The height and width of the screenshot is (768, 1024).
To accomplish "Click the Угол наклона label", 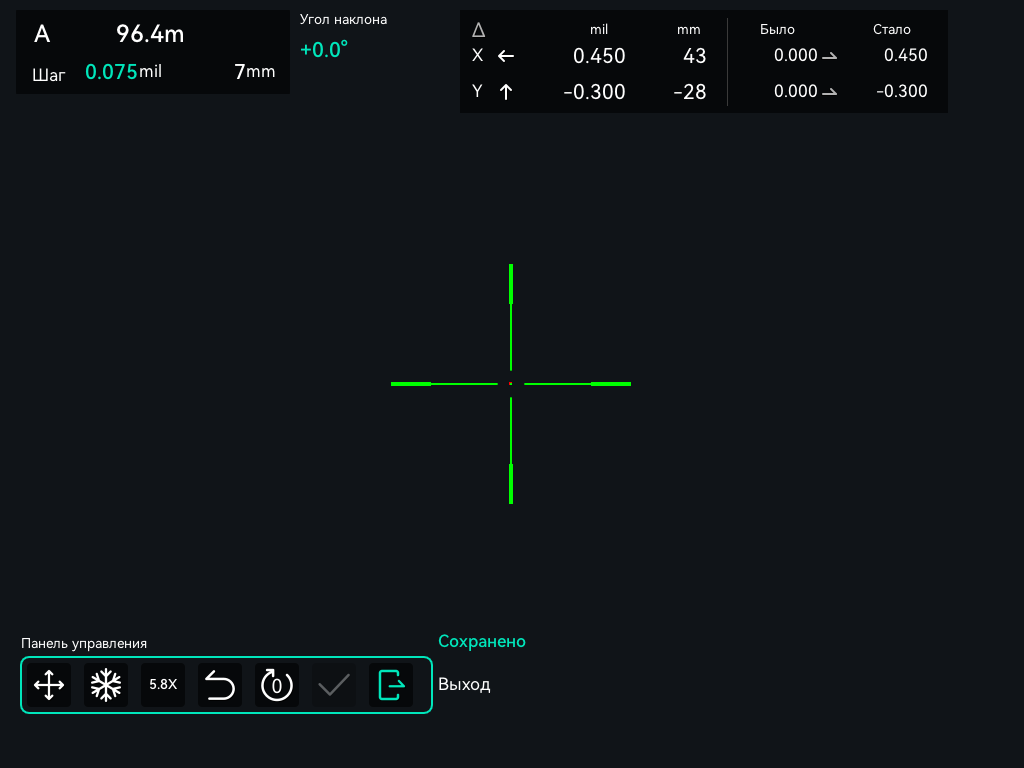I will click(344, 20).
